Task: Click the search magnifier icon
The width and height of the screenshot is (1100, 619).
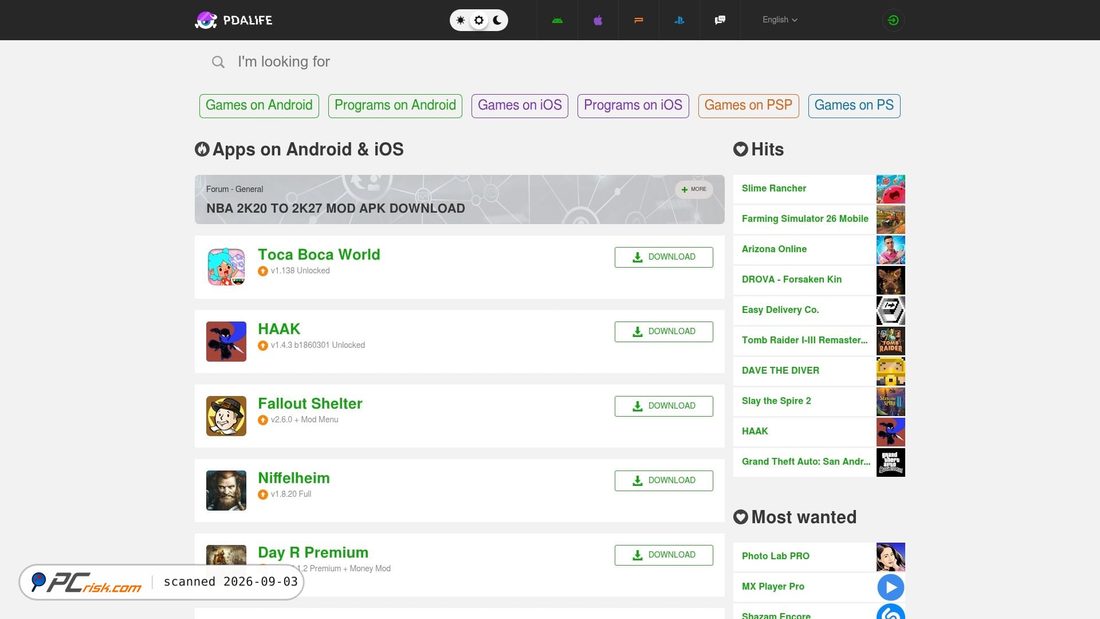Action: click(x=218, y=62)
